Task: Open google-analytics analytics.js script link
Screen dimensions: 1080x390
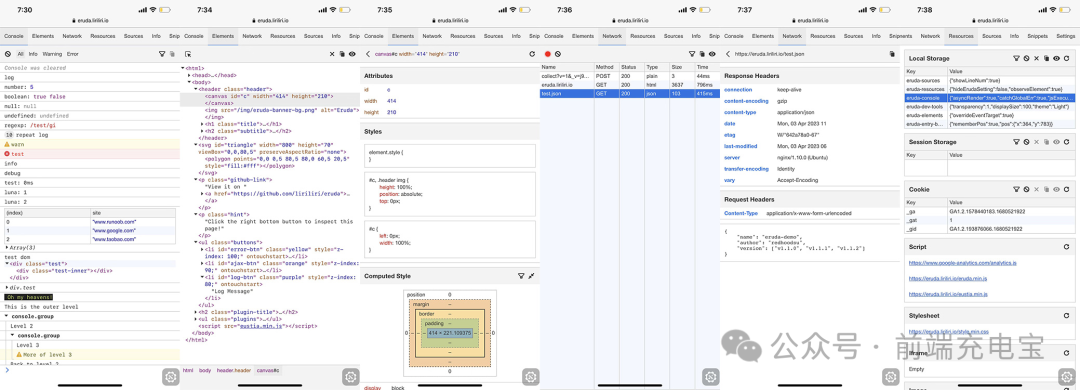Action: (x=963, y=263)
